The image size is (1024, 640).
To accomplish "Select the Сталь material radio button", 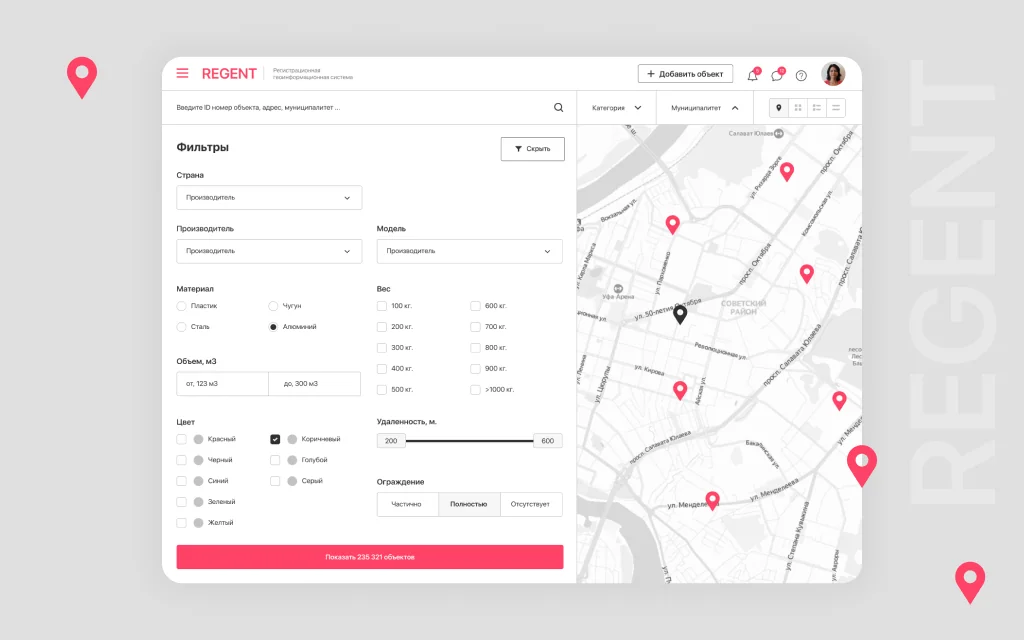I will tap(182, 327).
